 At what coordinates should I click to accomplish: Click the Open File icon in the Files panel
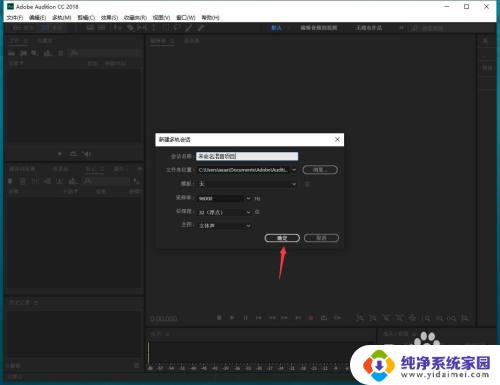[12, 53]
